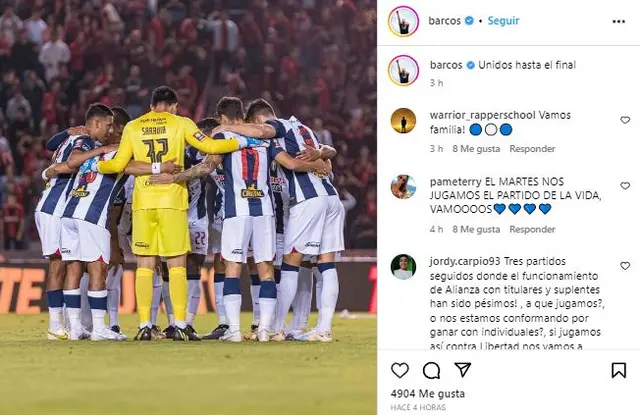The width and height of the screenshot is (640, 415).
Task: Like pameterry's comment heart
Action: pyautogui.click(x=625, y=186)
